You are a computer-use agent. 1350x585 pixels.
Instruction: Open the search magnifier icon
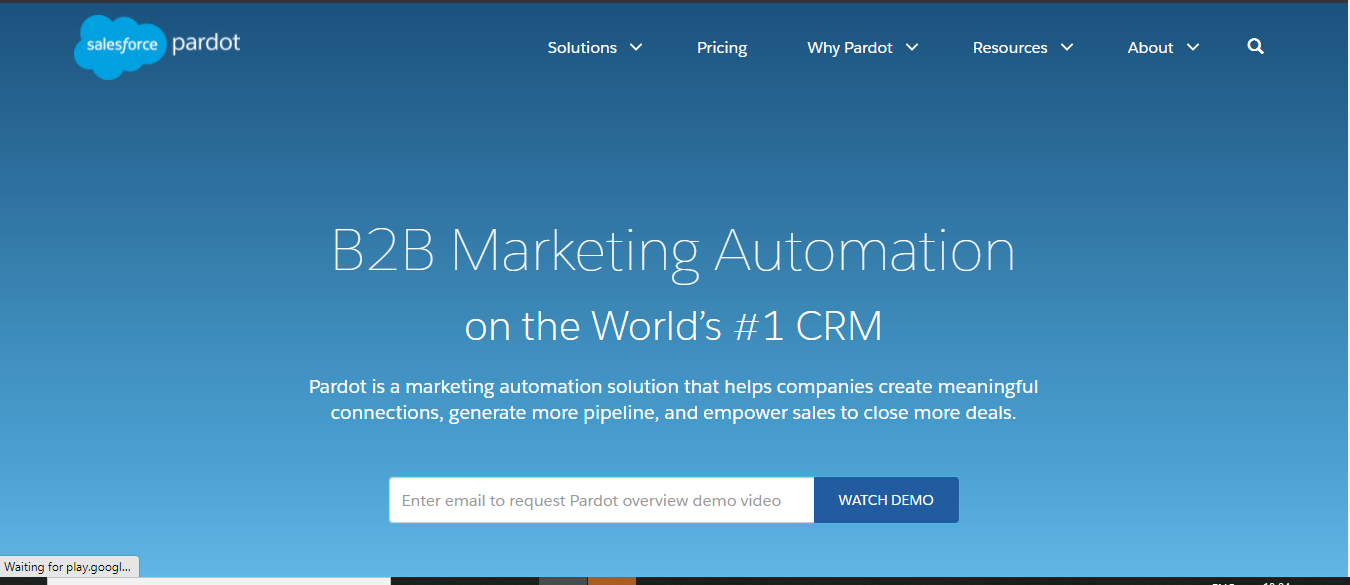[x=1256, y=46]
